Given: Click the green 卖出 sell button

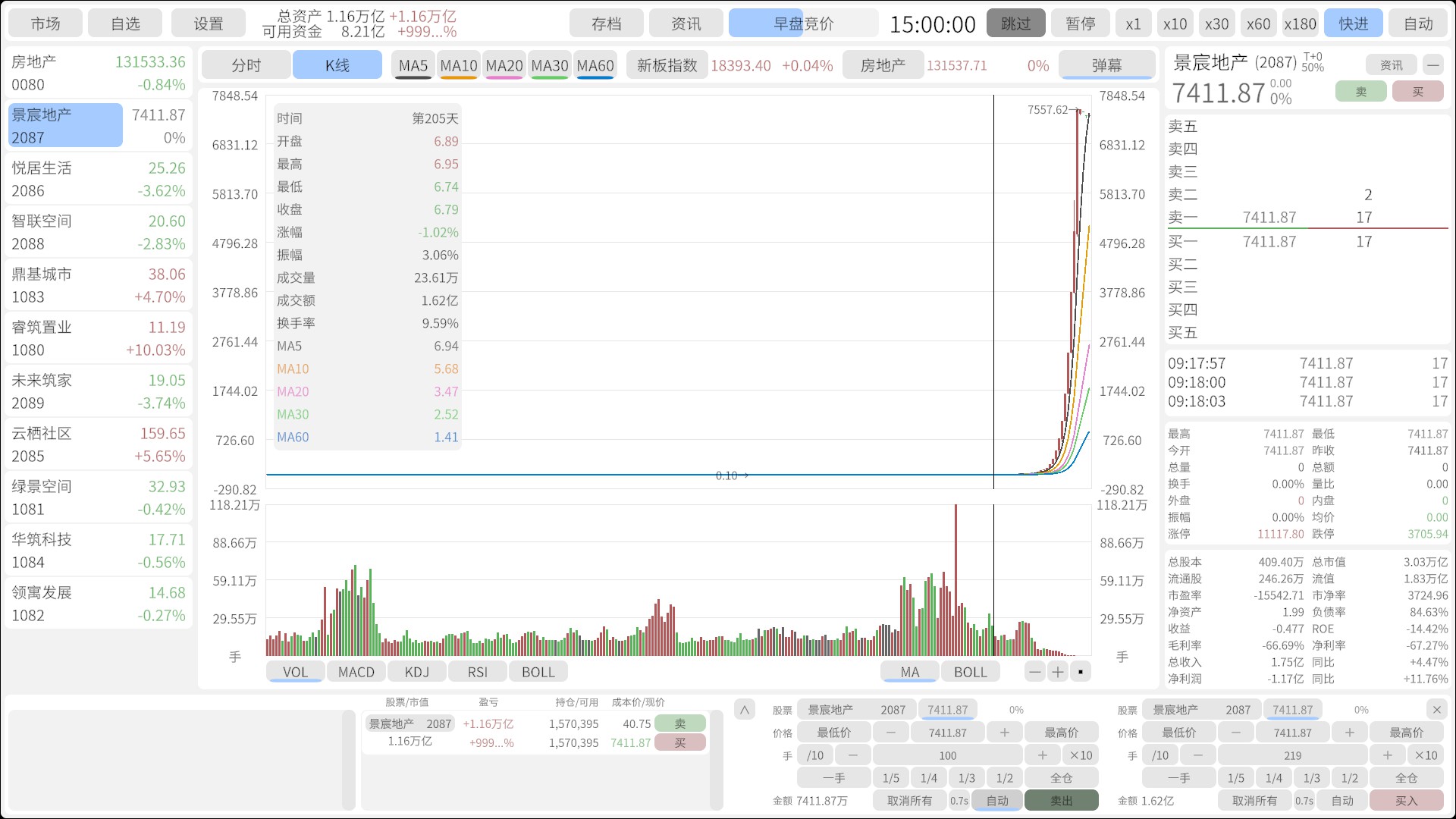Looking at the screenshot, I should pyautogui.click(x=1061, y=801).
